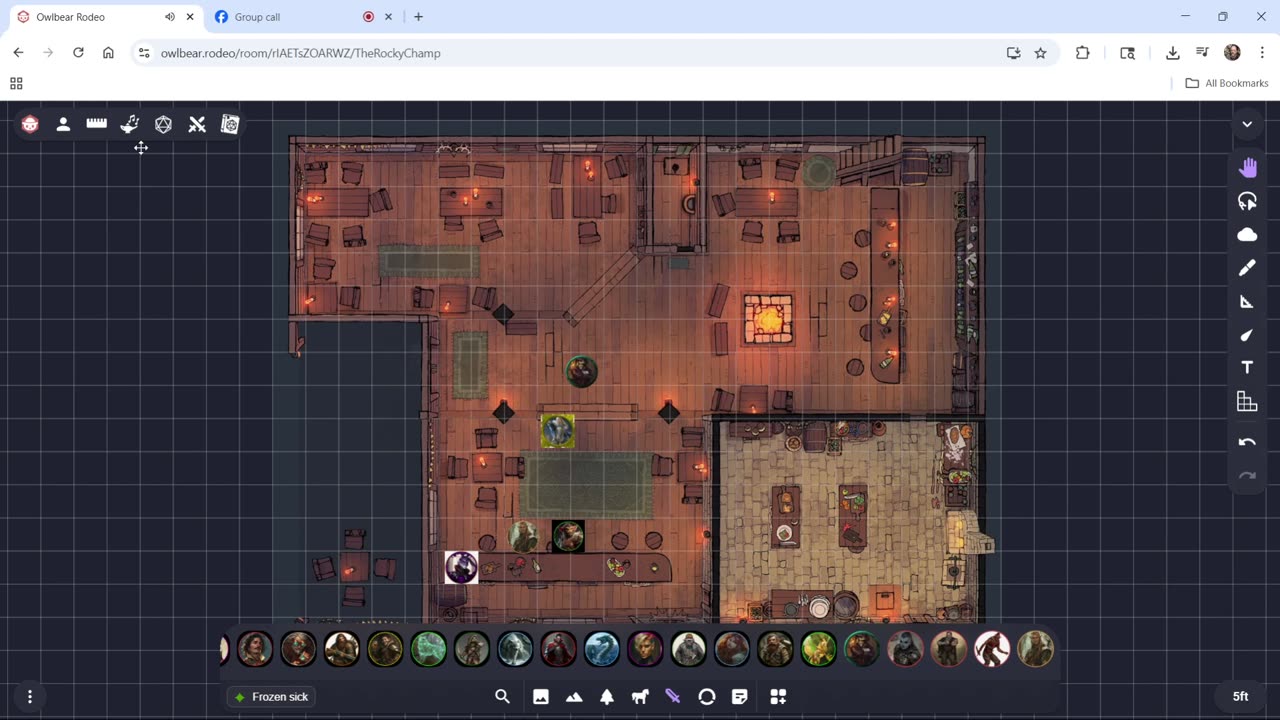Image resolution: width=1280 pixels, height=720 pixels.
Task: Open the players panel person icon
Action: coord(63,124)
